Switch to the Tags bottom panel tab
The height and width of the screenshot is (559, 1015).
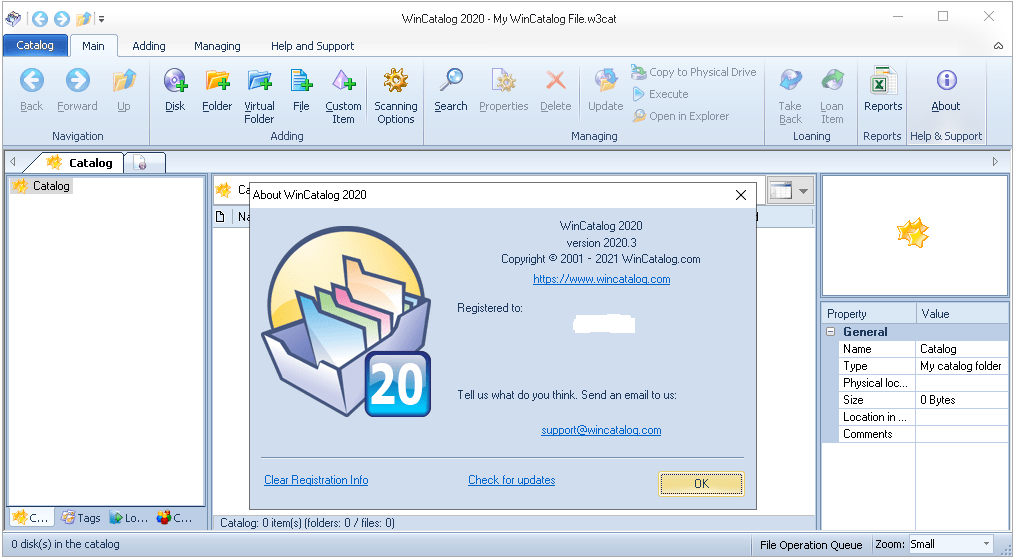tap(82, 518)
